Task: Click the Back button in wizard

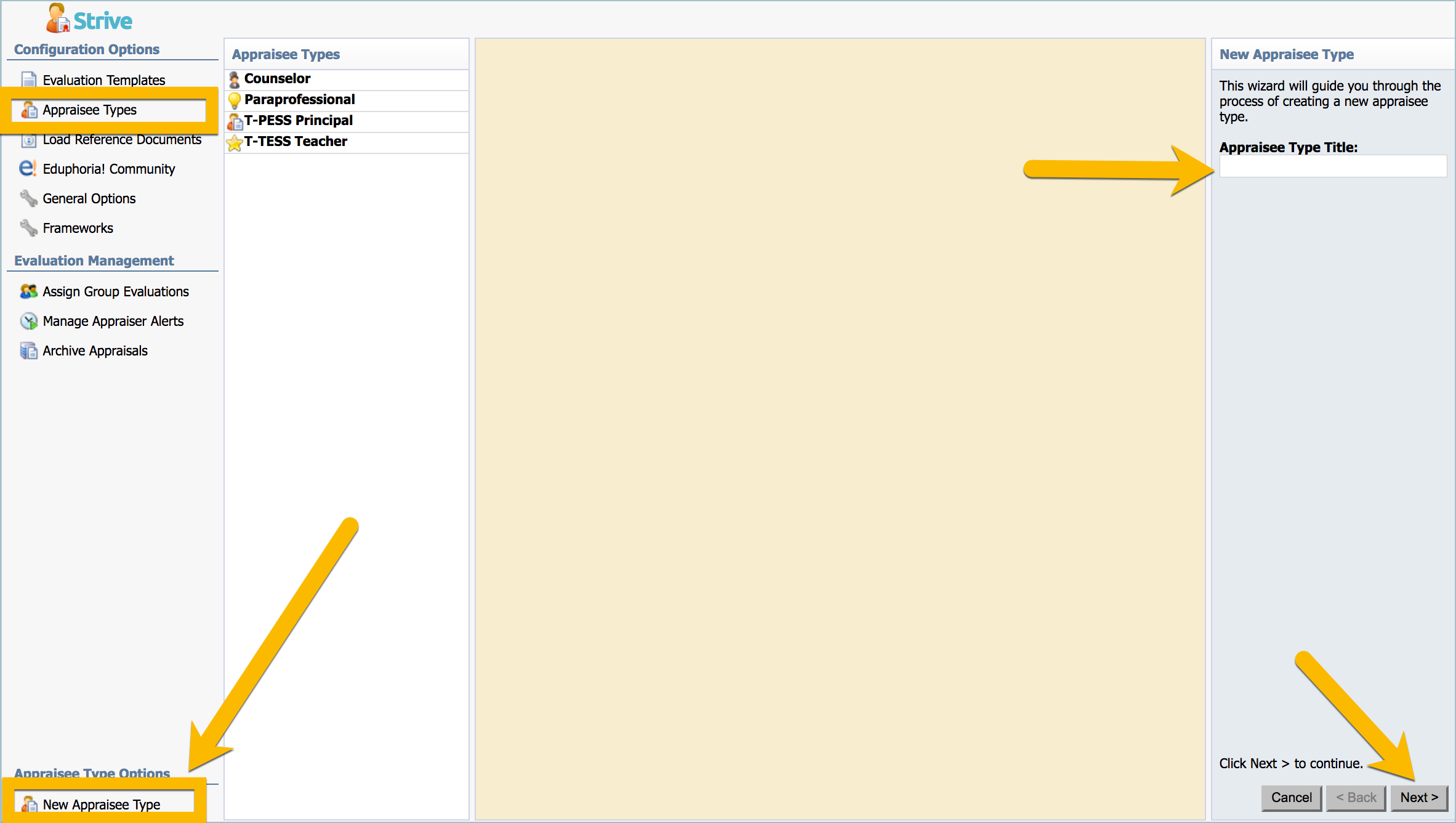Action: click(x=1356, y=798)
